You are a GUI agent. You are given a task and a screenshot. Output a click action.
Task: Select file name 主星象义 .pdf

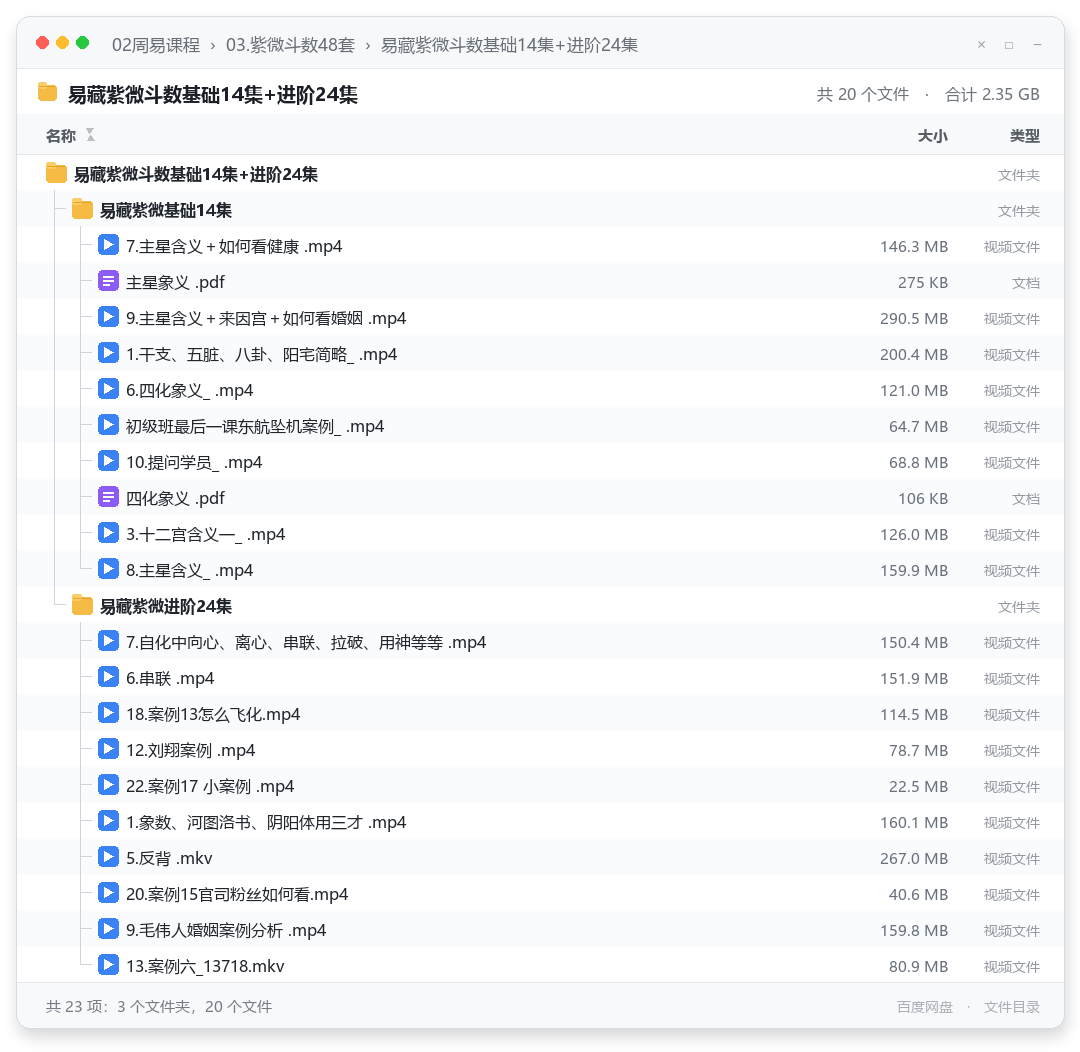click(x=175, y=282)
